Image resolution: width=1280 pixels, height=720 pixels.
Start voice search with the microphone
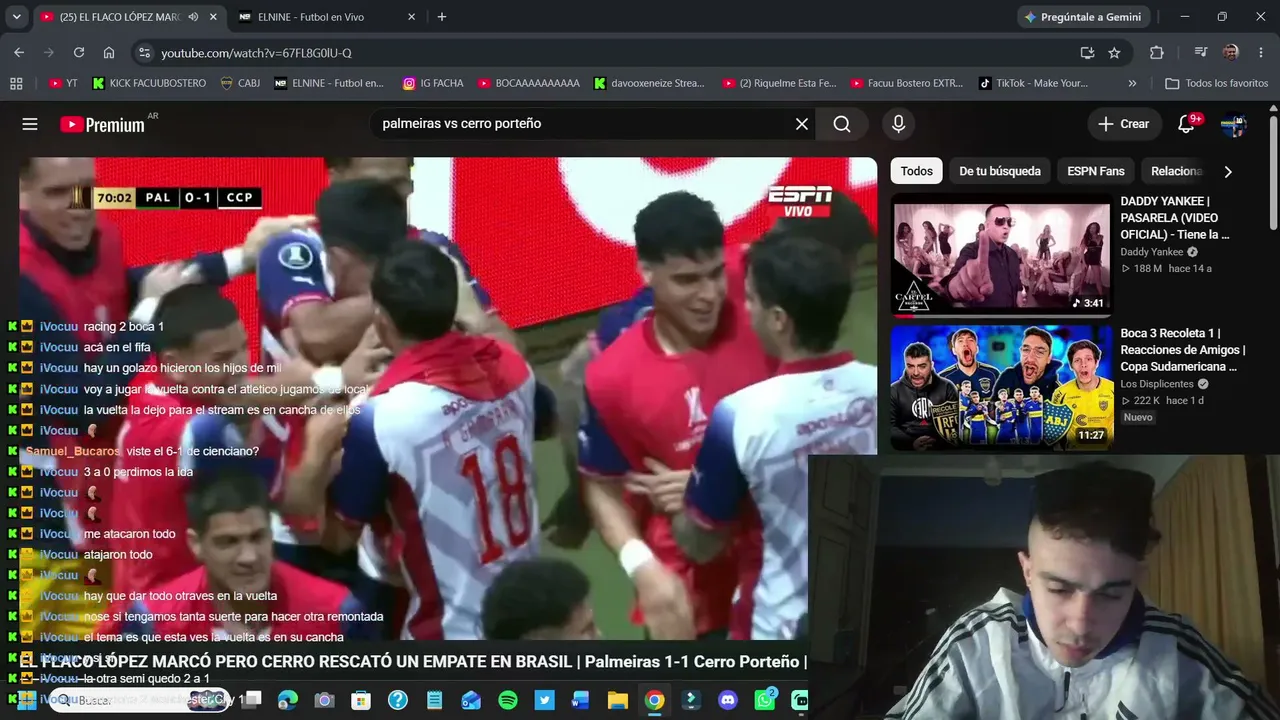tap(898, 124)
